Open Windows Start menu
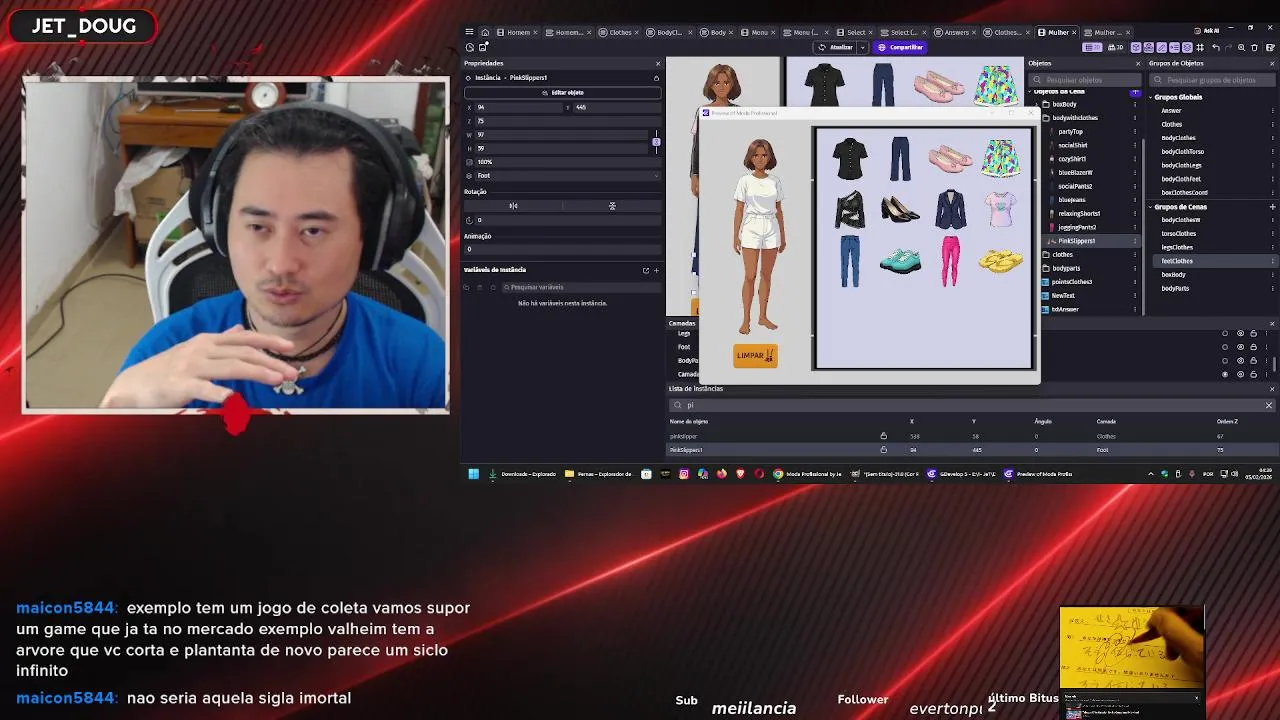Viewport: 1280px width, 720px height. pyautogui.click(x=473, y=474)
